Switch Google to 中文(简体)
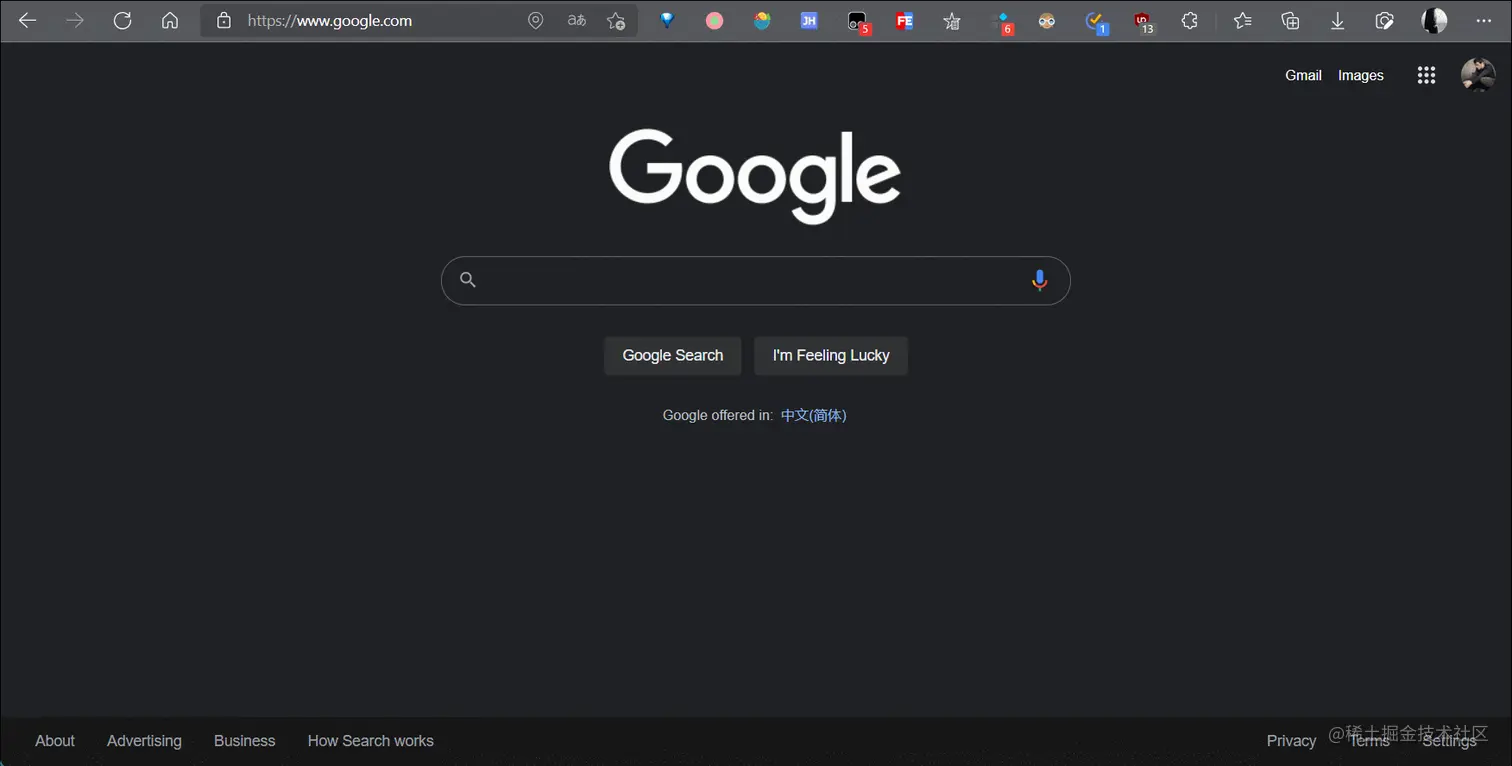The image size is (1512, 766). (814, 415)
